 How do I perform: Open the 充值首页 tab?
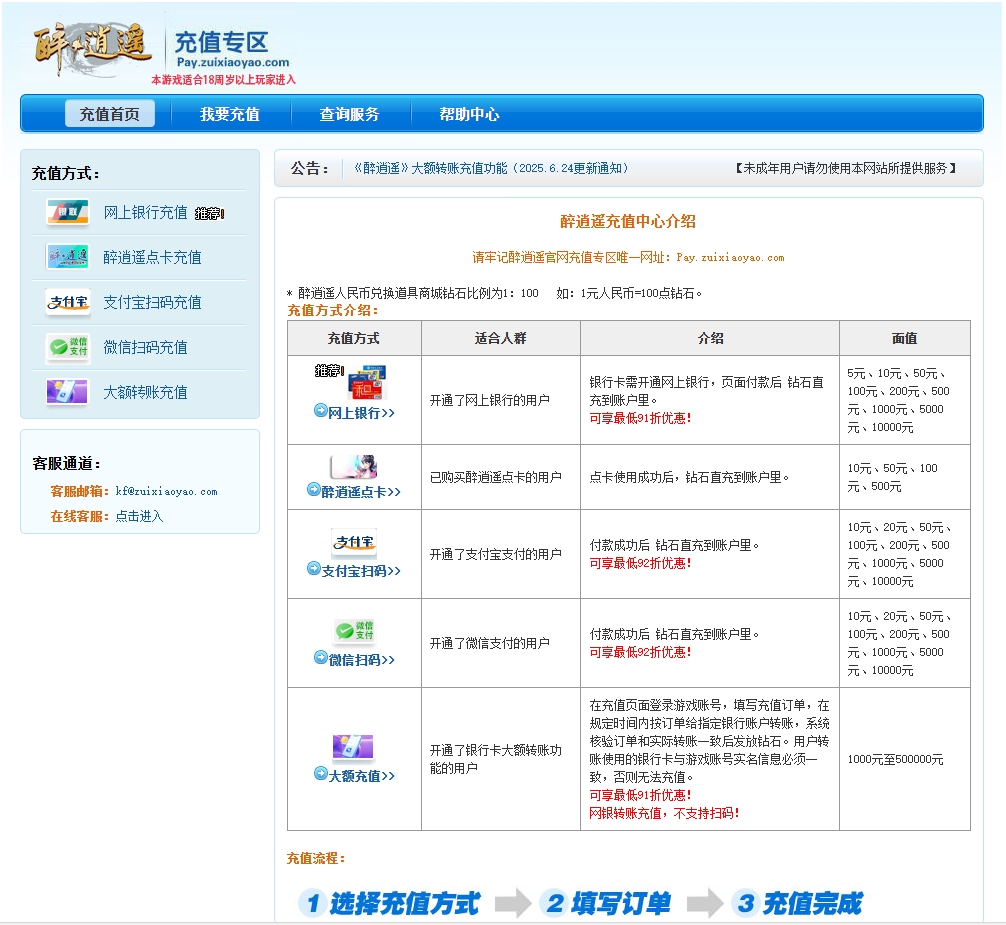point(110,114)
